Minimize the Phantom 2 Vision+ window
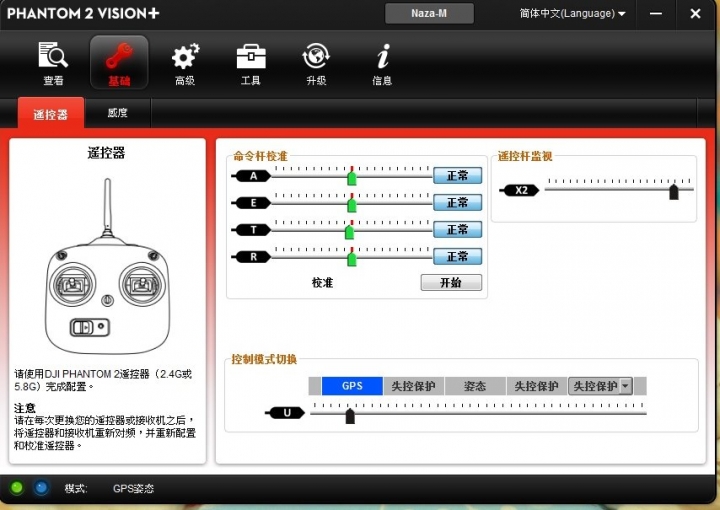Screen dimensions: 720x510 (656, 13)
